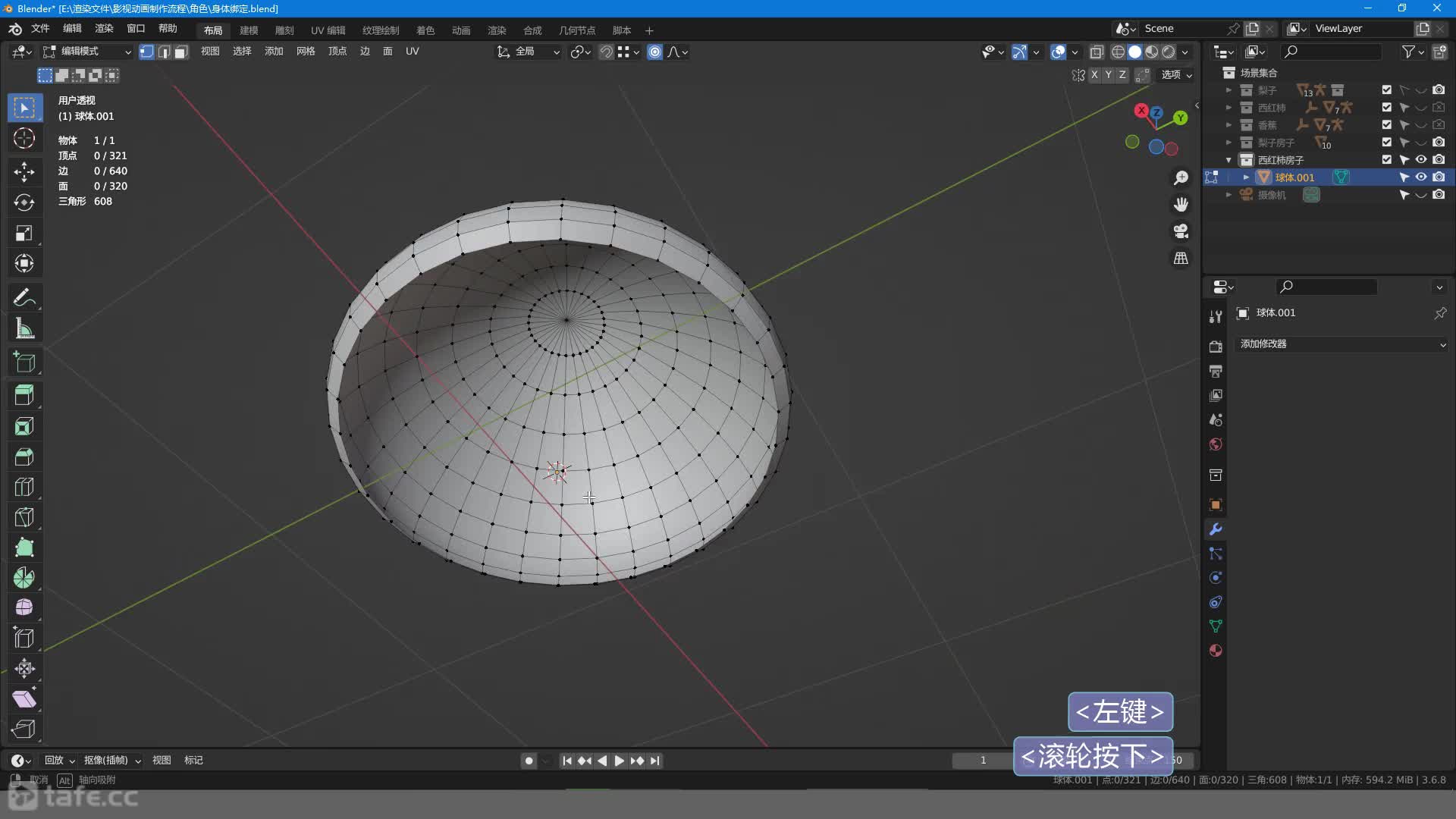
Task: Open the outliner filter dropdown
Action: [x=1413, y=52]
